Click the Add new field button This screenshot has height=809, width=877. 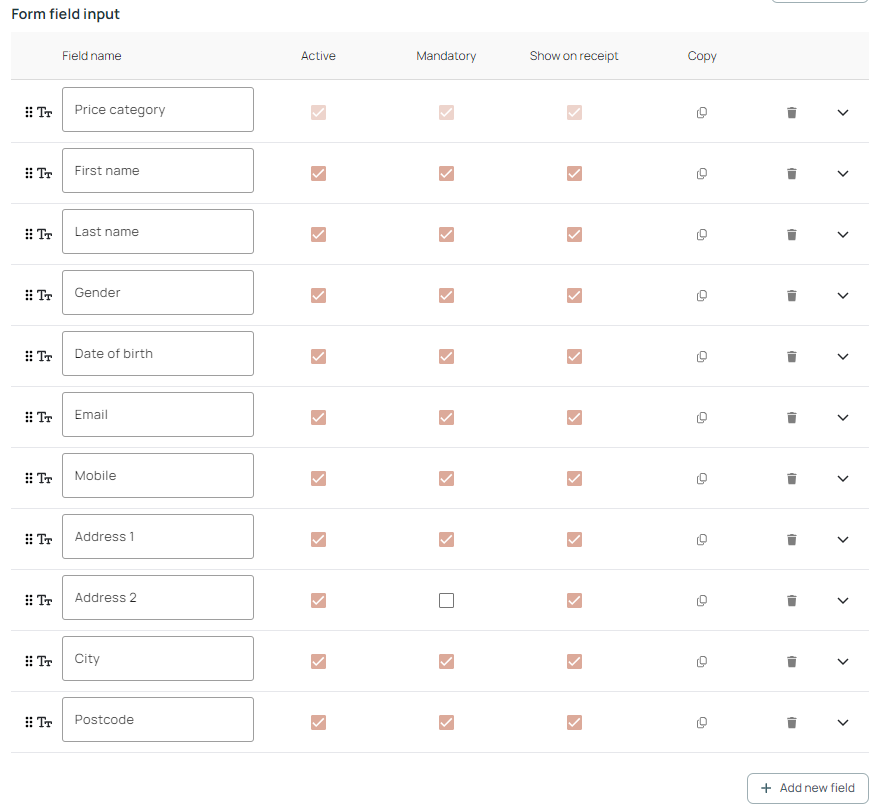click(x=807, y=788)
